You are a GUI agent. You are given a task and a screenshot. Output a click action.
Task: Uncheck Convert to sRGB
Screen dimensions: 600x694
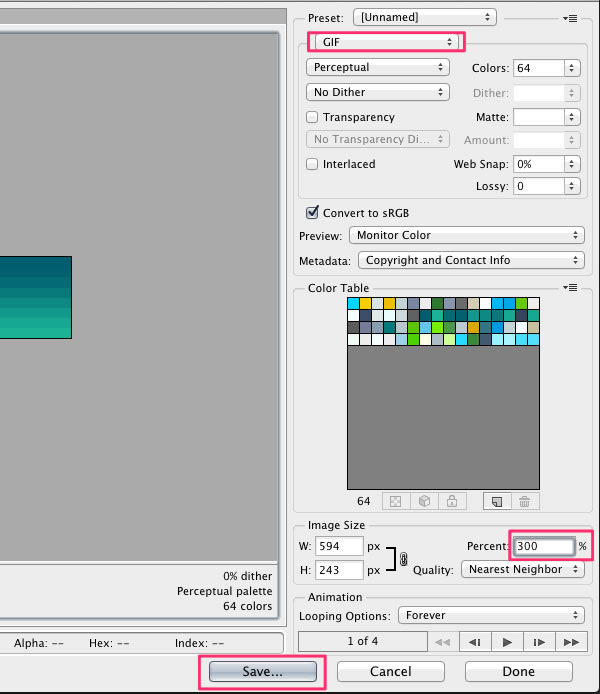tap(312, 212)
